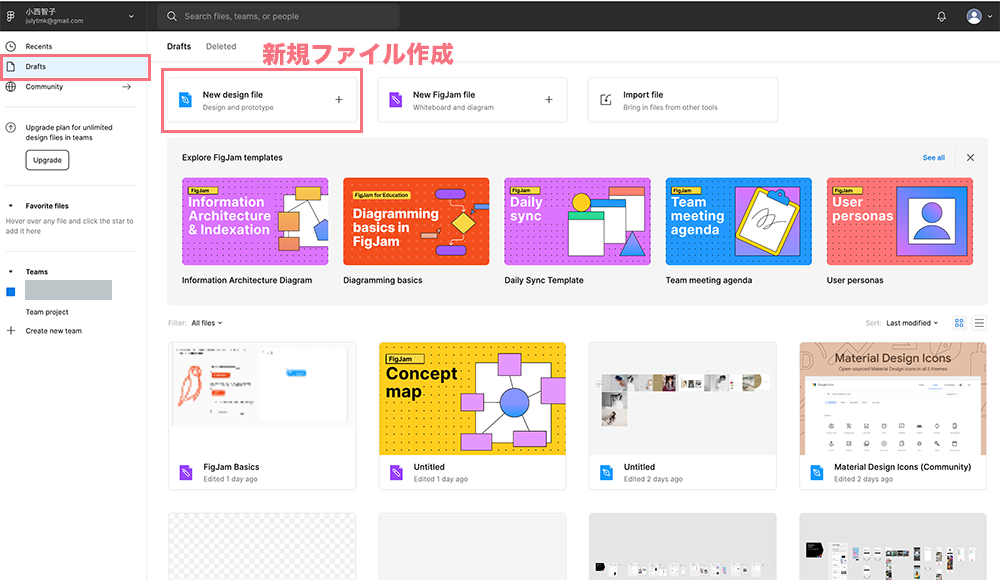Image resolution: width=1000 pixels, height=580 pixels.
Task: Click the Import file icon
Action: coord(605,100)
